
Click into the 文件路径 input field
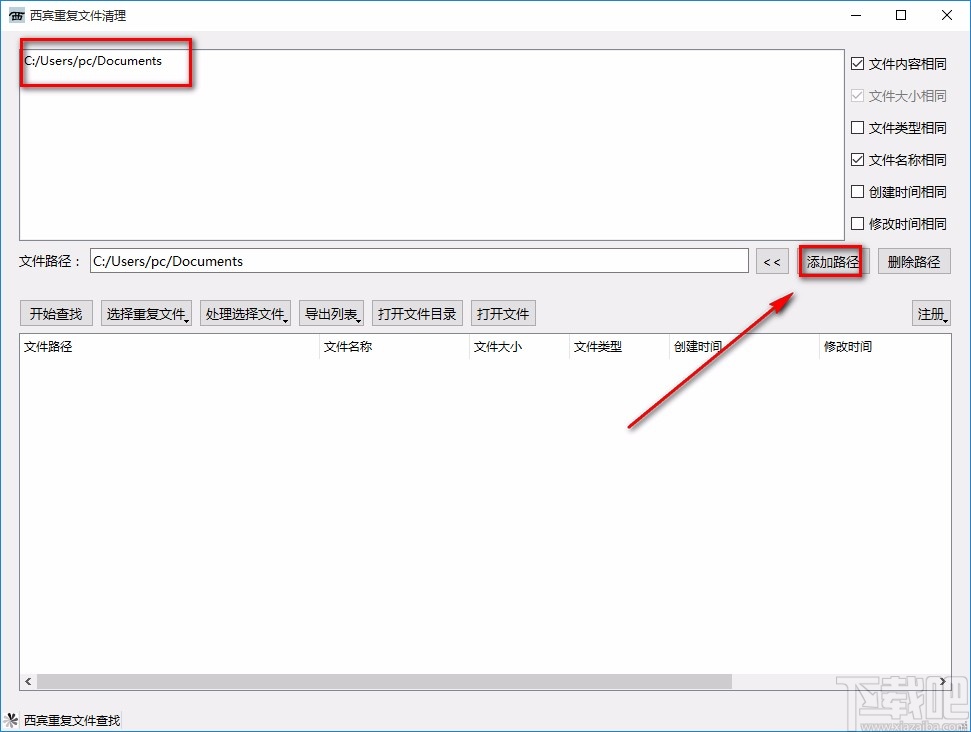coord(419,261)
